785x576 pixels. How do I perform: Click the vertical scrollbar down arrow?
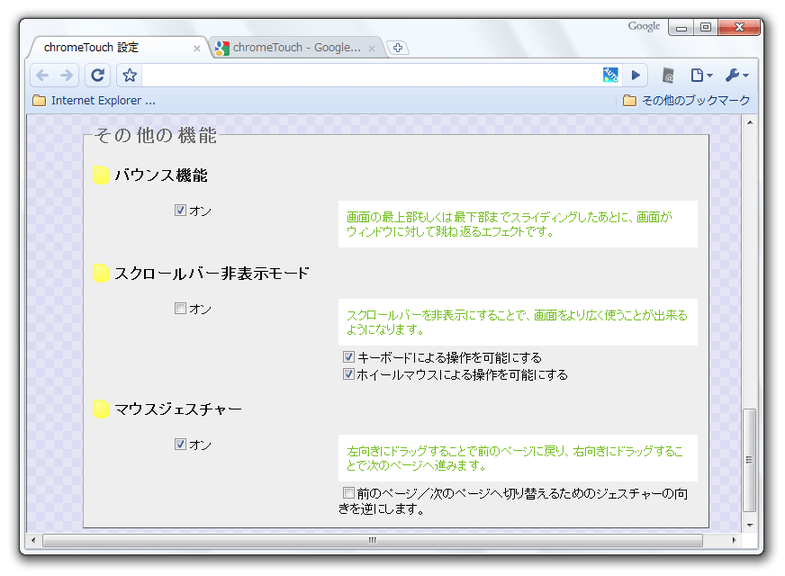coord(749,525)
